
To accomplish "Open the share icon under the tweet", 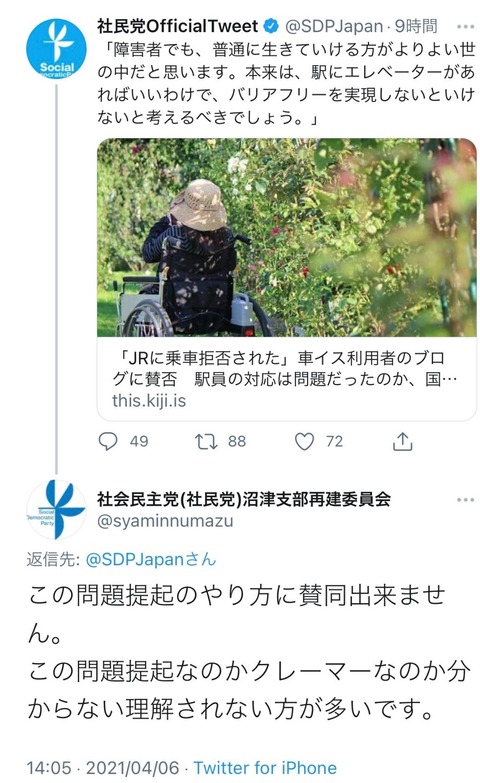I will click(403, 441).
